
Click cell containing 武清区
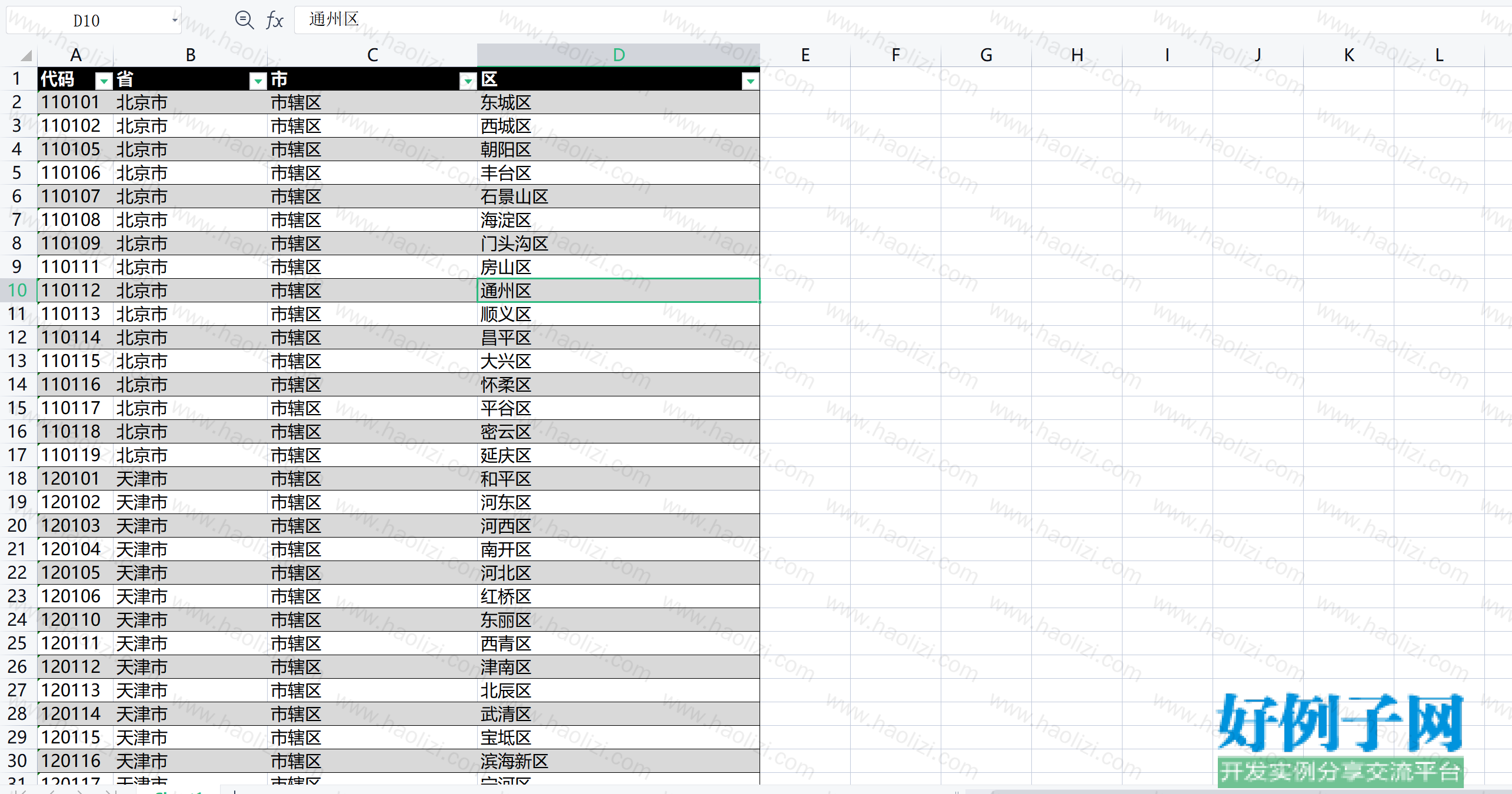click(x=618, y=714)
